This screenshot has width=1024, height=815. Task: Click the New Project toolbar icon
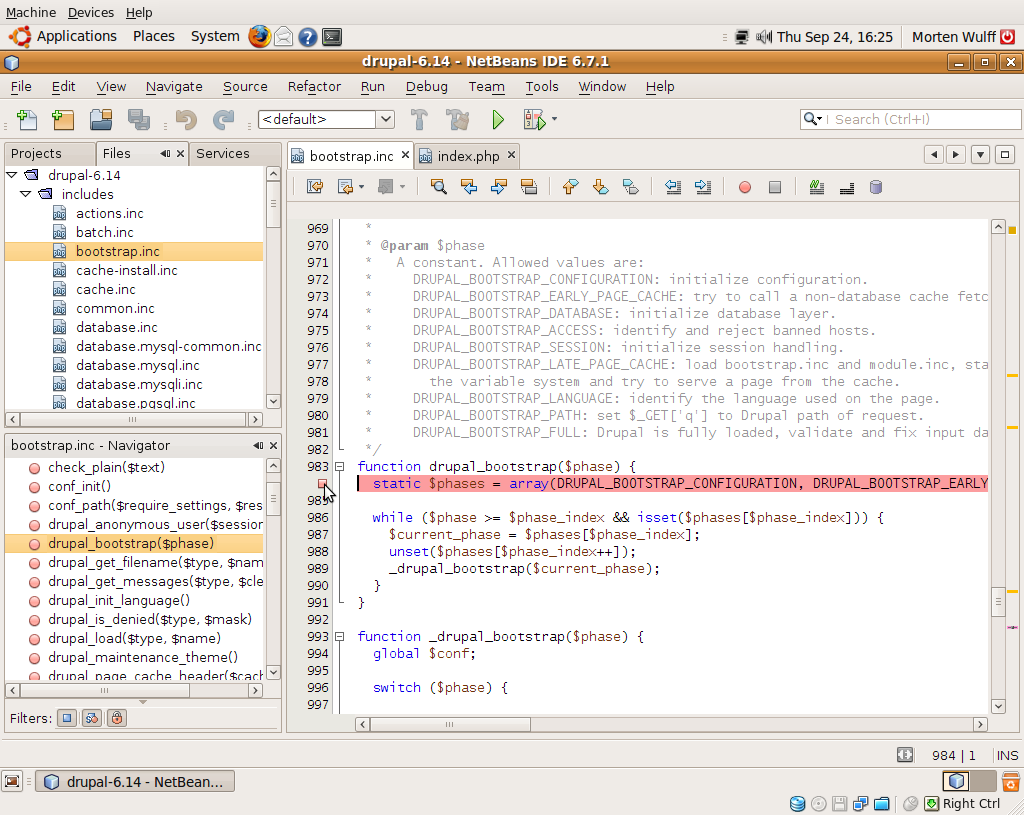pos(63,120)
